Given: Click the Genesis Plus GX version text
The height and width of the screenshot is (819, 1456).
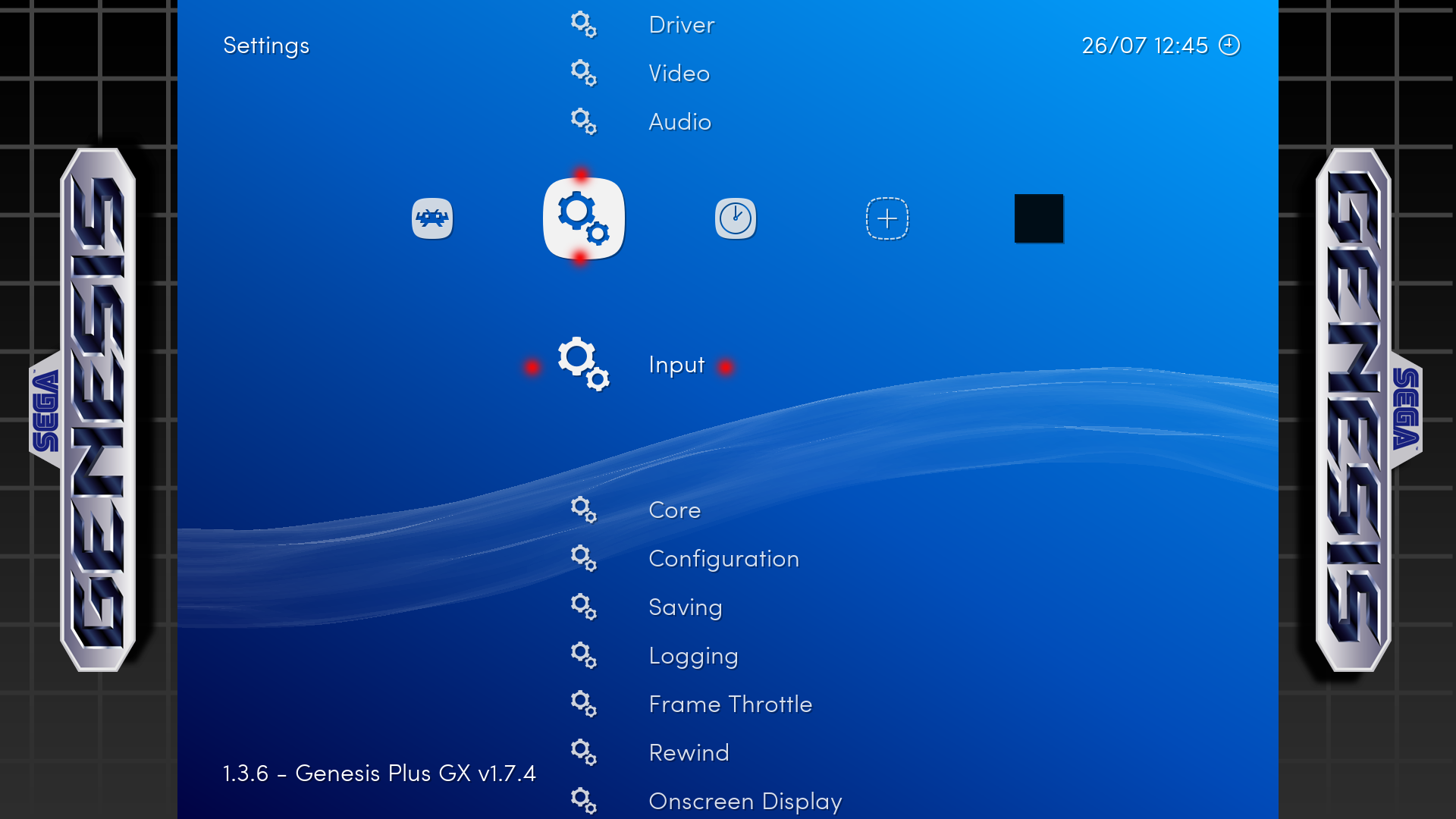Looking at the screenshot, I should 379,773.
